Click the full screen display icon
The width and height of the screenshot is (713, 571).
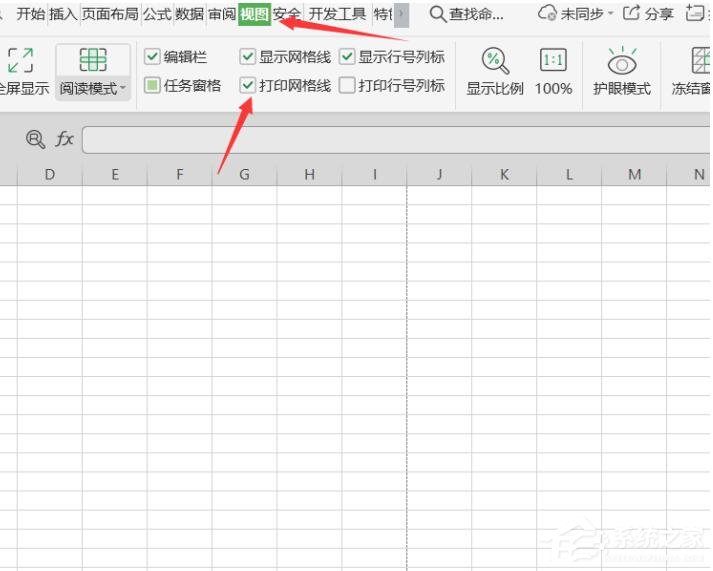pos(20,60)
